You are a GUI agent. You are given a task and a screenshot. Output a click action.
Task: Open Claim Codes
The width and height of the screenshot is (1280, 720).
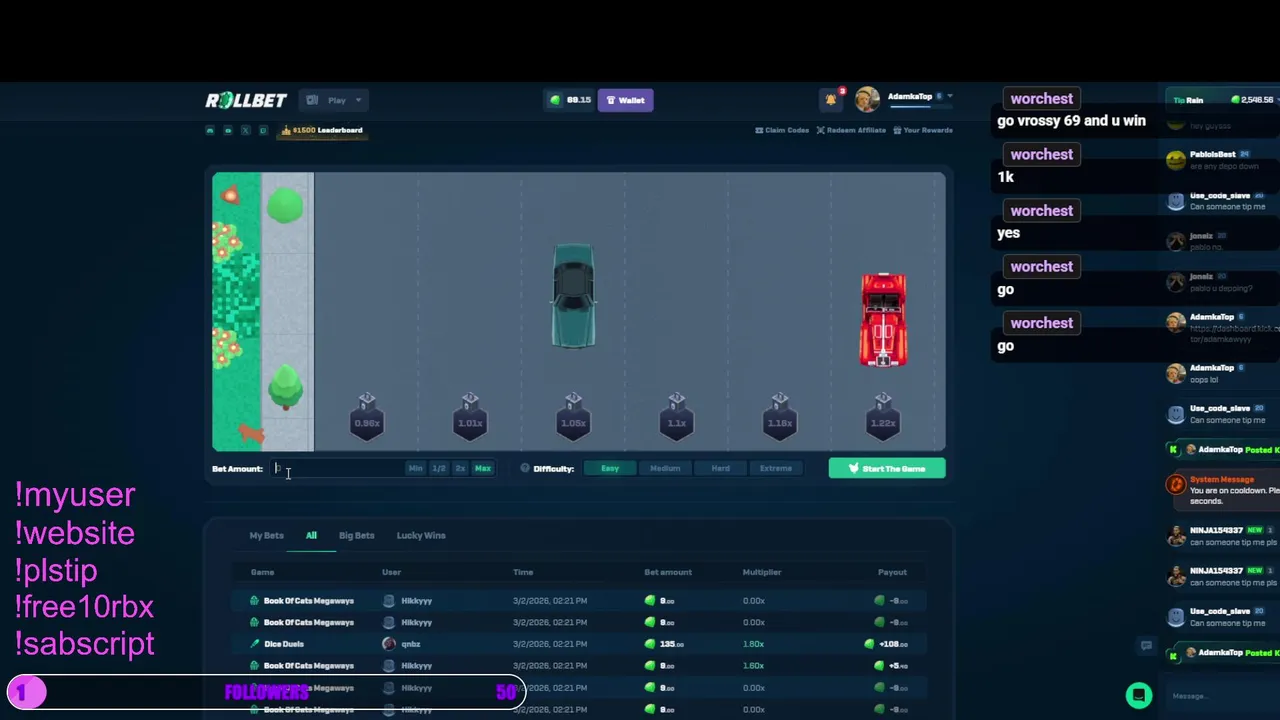[782, 130]
